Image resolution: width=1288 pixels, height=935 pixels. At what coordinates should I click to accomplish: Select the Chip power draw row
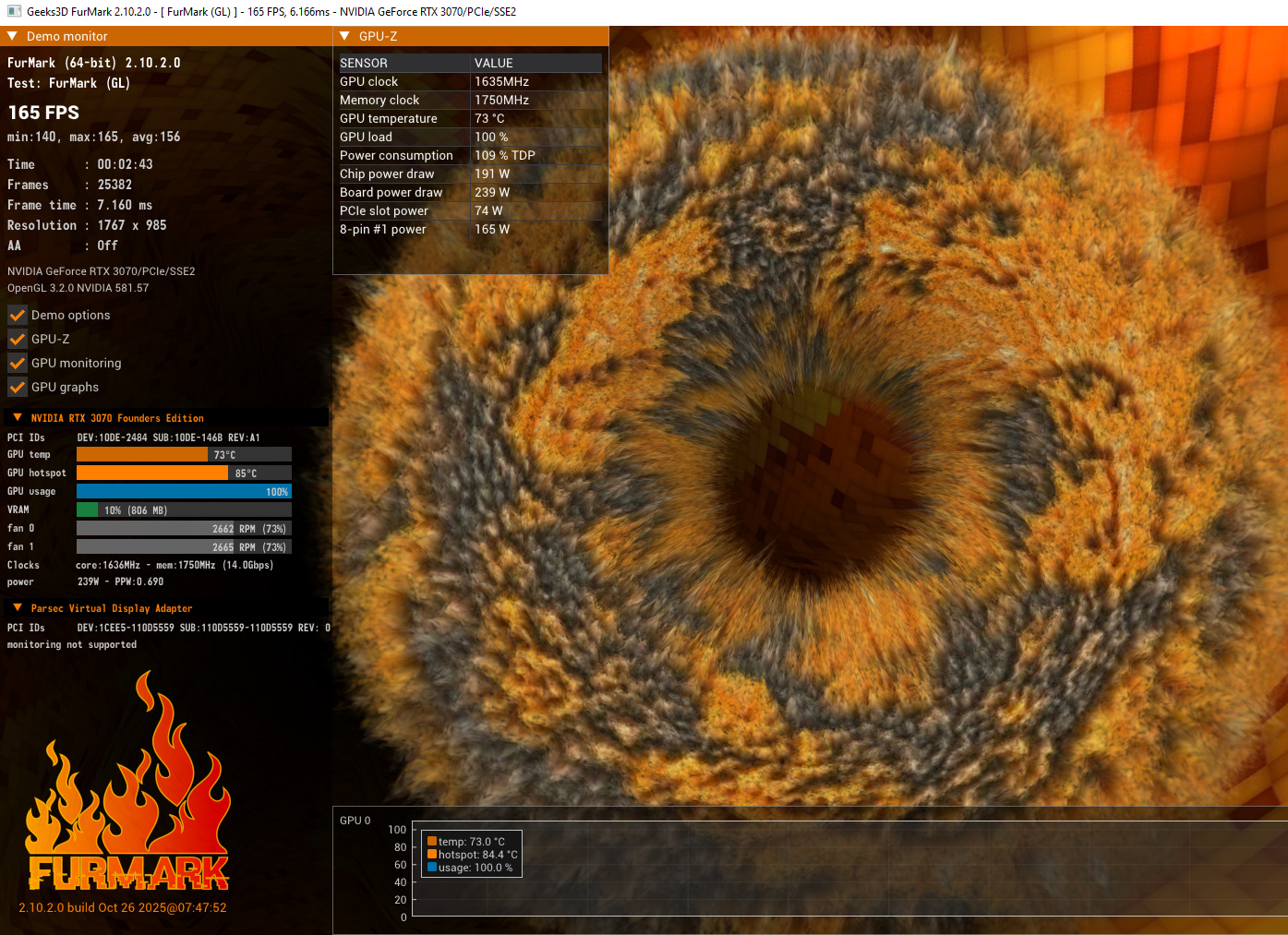coord(470,174)
